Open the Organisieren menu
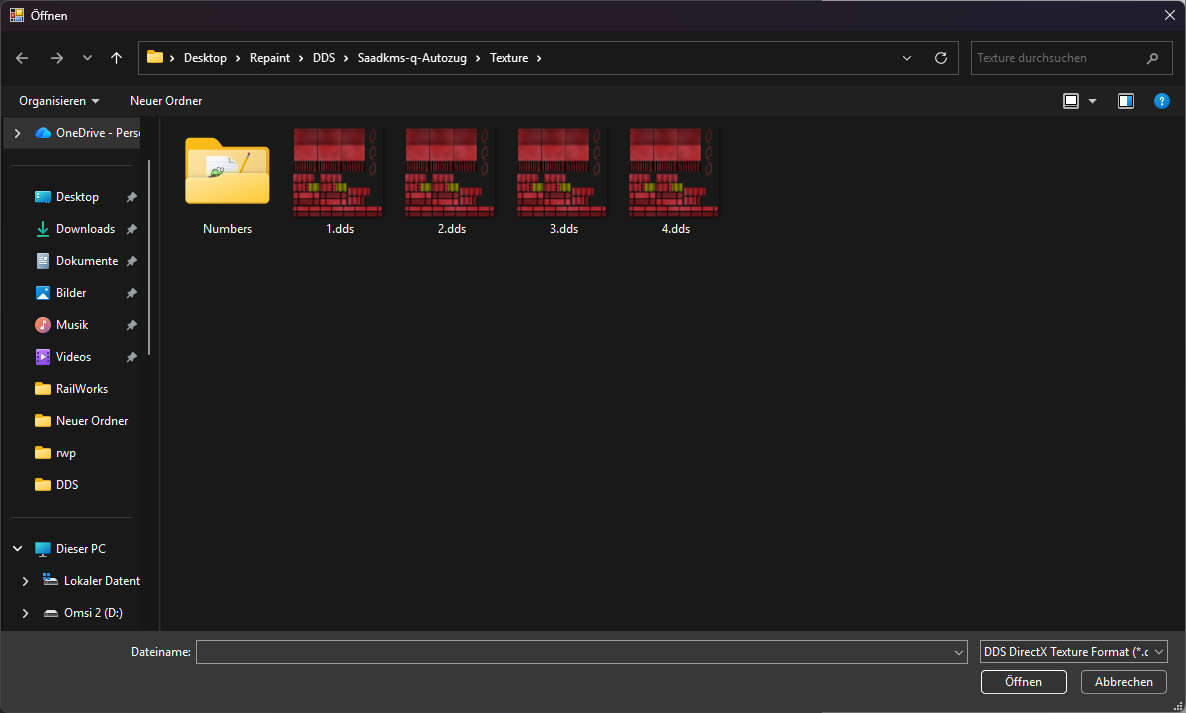The width and height of the screenshot is (1186, 713). tap(59, 101)
